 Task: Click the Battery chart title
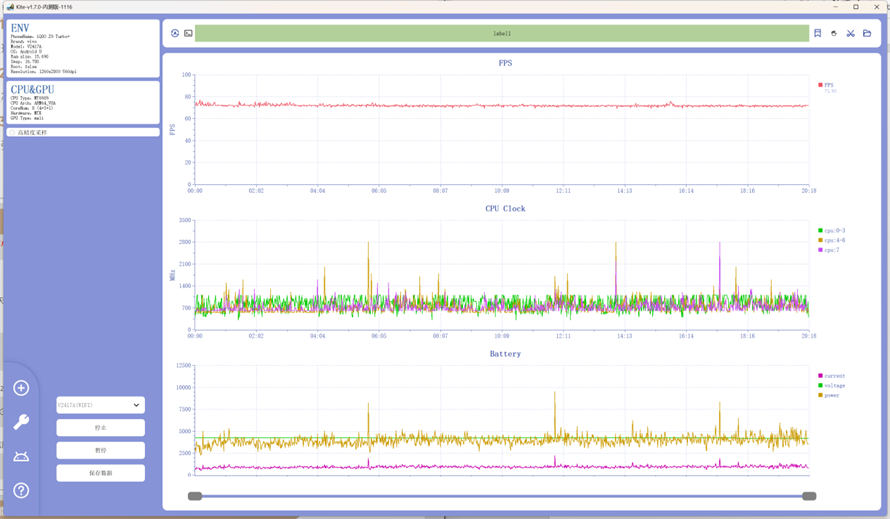(x=505, y=354)
